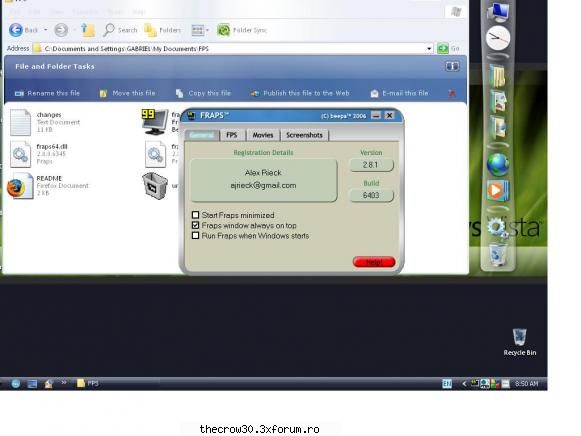Enable Start Fraps minimized checkbox

pos(196,215)
